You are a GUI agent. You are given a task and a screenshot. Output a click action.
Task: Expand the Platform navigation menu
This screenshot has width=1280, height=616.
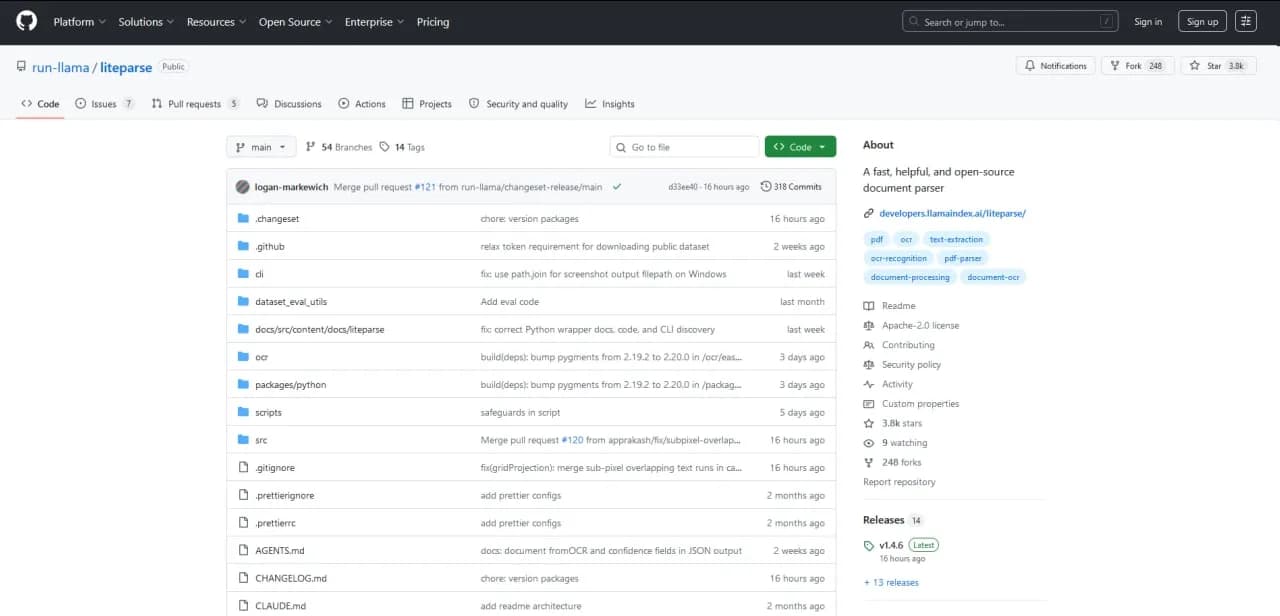[x=79, y=22]
